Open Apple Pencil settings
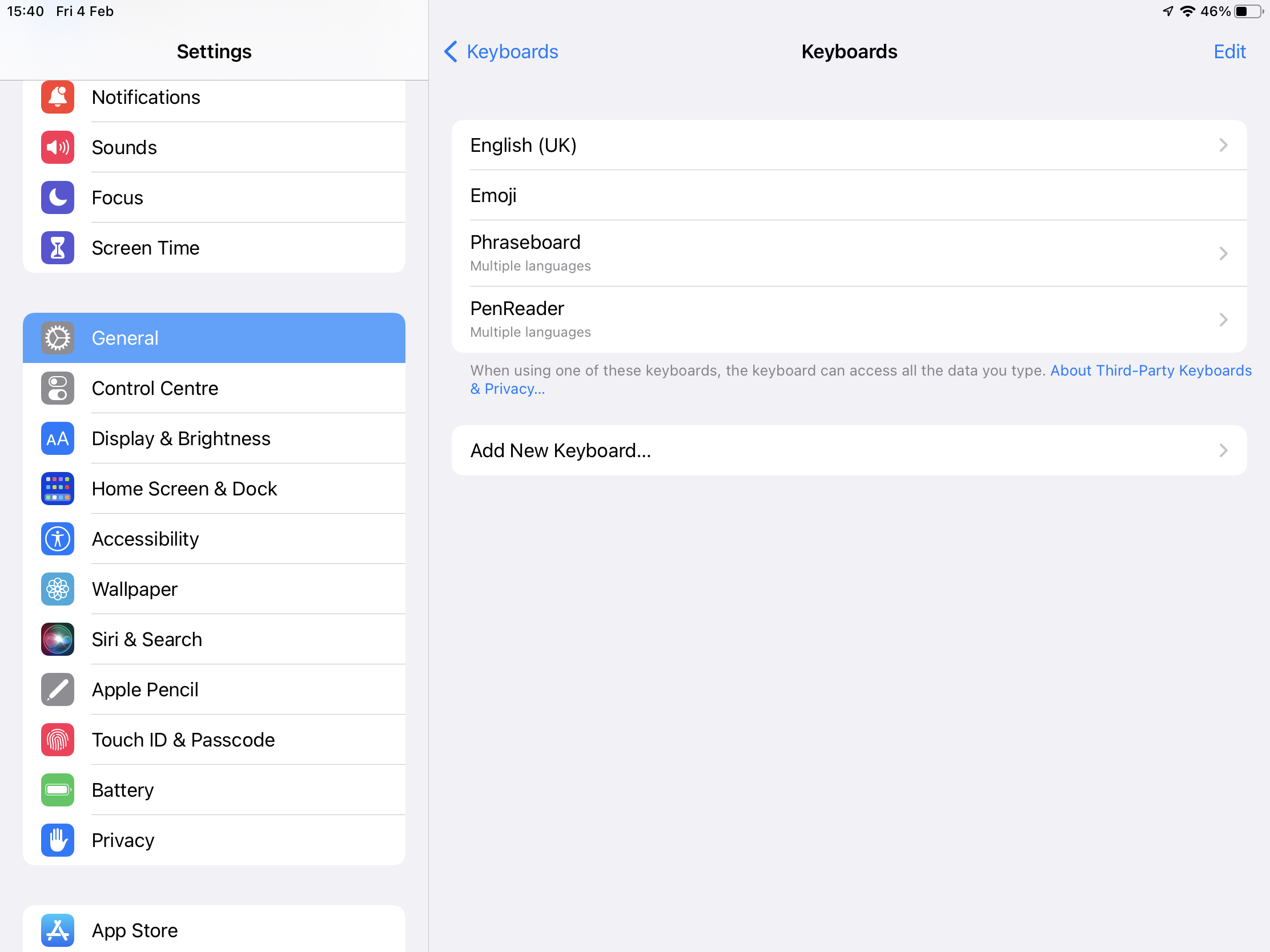Image resolution: width=1270 pixels, height=952 pixels. point(214,690)
